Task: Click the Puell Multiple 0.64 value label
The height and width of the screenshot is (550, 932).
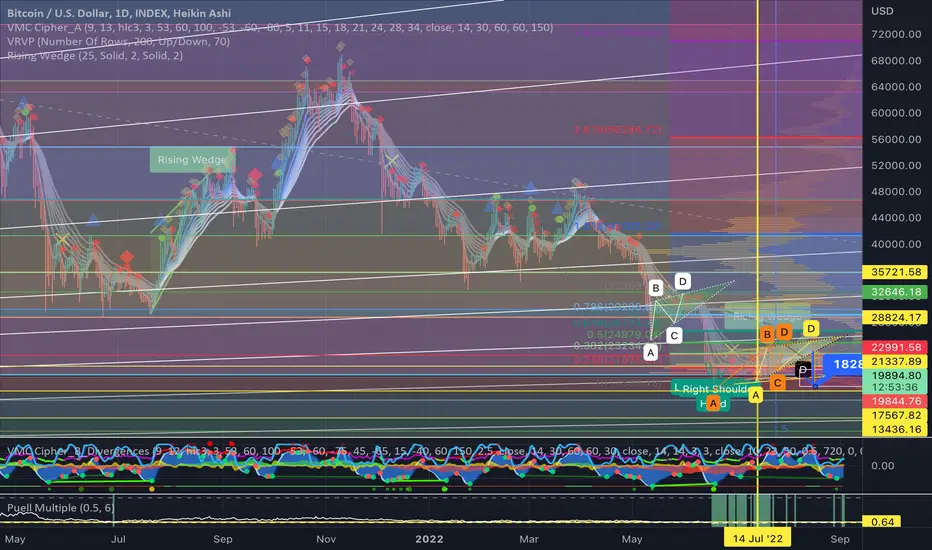Action: [882, 522]
